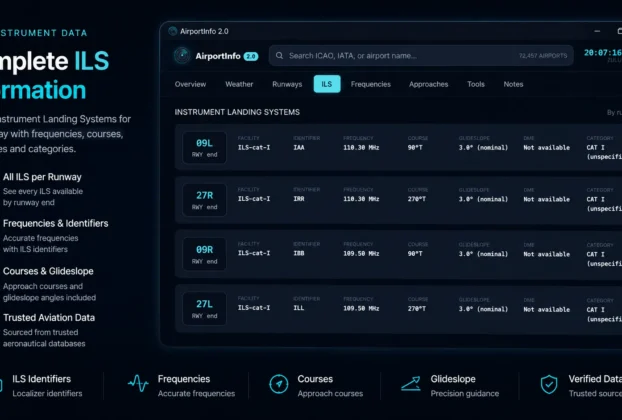The image size is (622, 420).
Task: Click identifier IAA in the 09L row
Action: [x=299, y=148]
